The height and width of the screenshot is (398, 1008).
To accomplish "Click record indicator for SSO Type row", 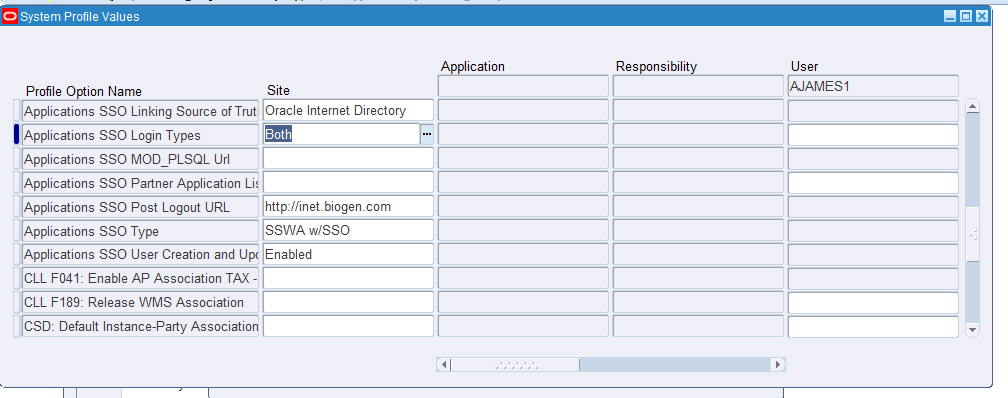I will tap(17, 231).
